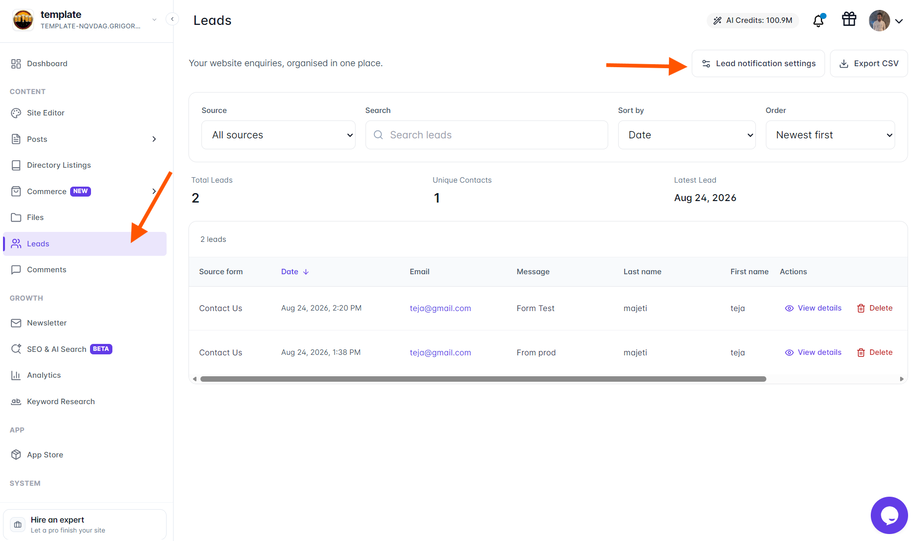Click the eye icon for From prod lead

click(789, 353)
